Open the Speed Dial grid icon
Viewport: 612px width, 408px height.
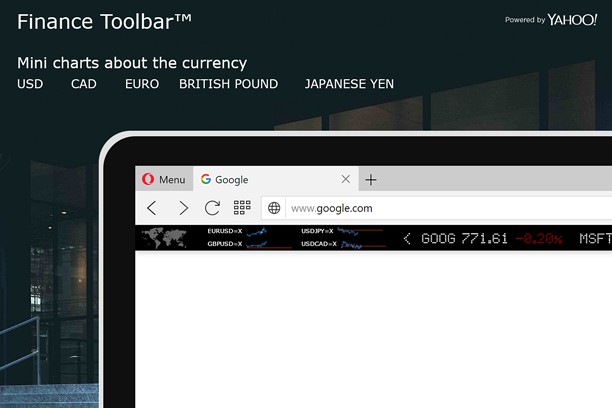coord(242,208)
